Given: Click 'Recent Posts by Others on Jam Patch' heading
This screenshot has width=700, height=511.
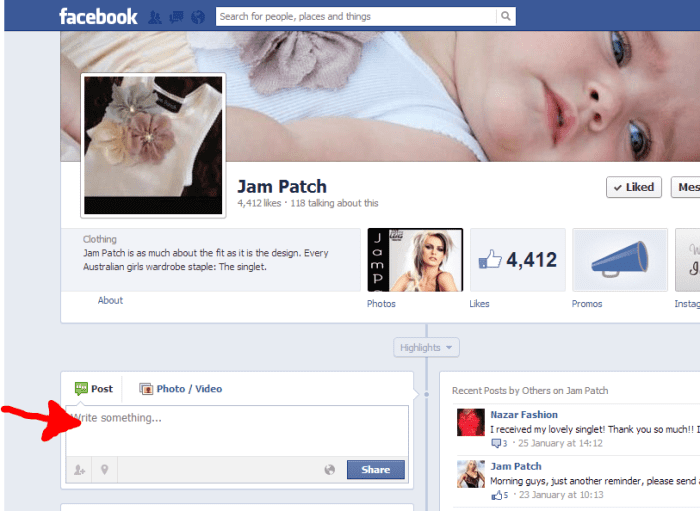Looking at the screenshot, I should click(x=530, y=391).
